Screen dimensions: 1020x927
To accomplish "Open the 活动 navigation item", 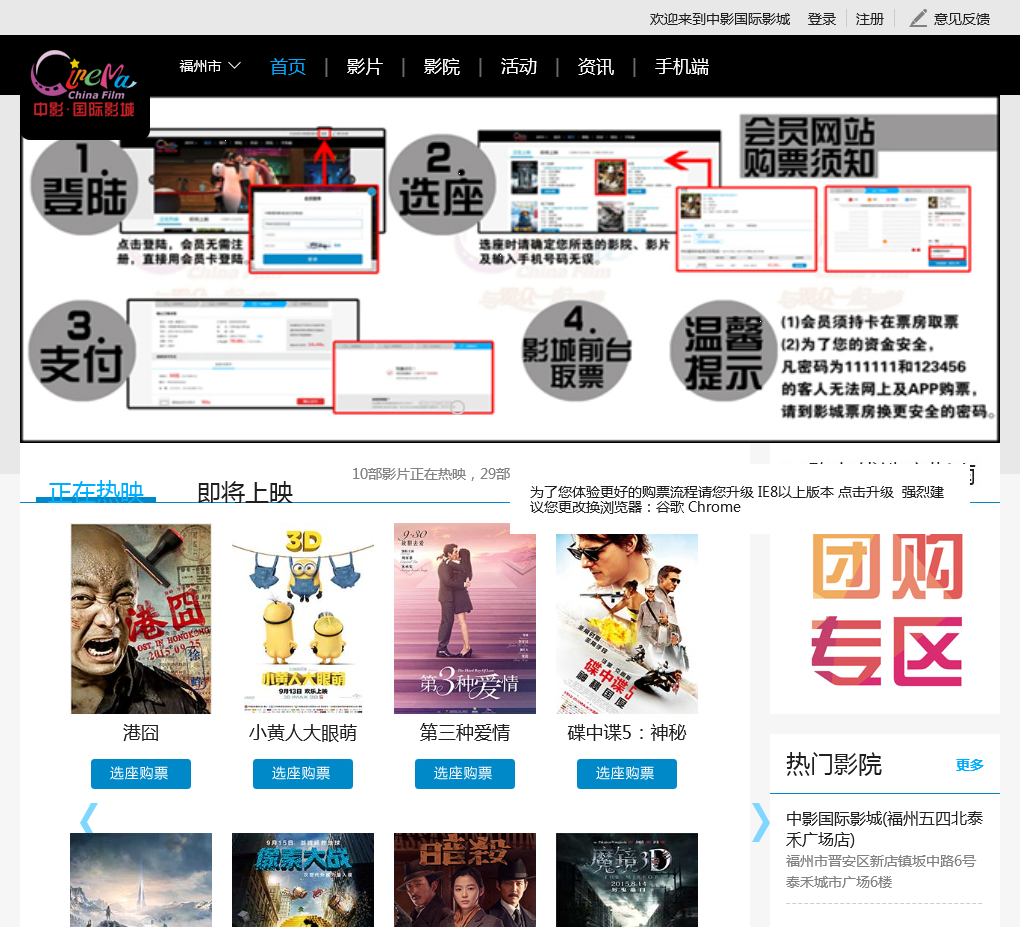I will 518,66.
